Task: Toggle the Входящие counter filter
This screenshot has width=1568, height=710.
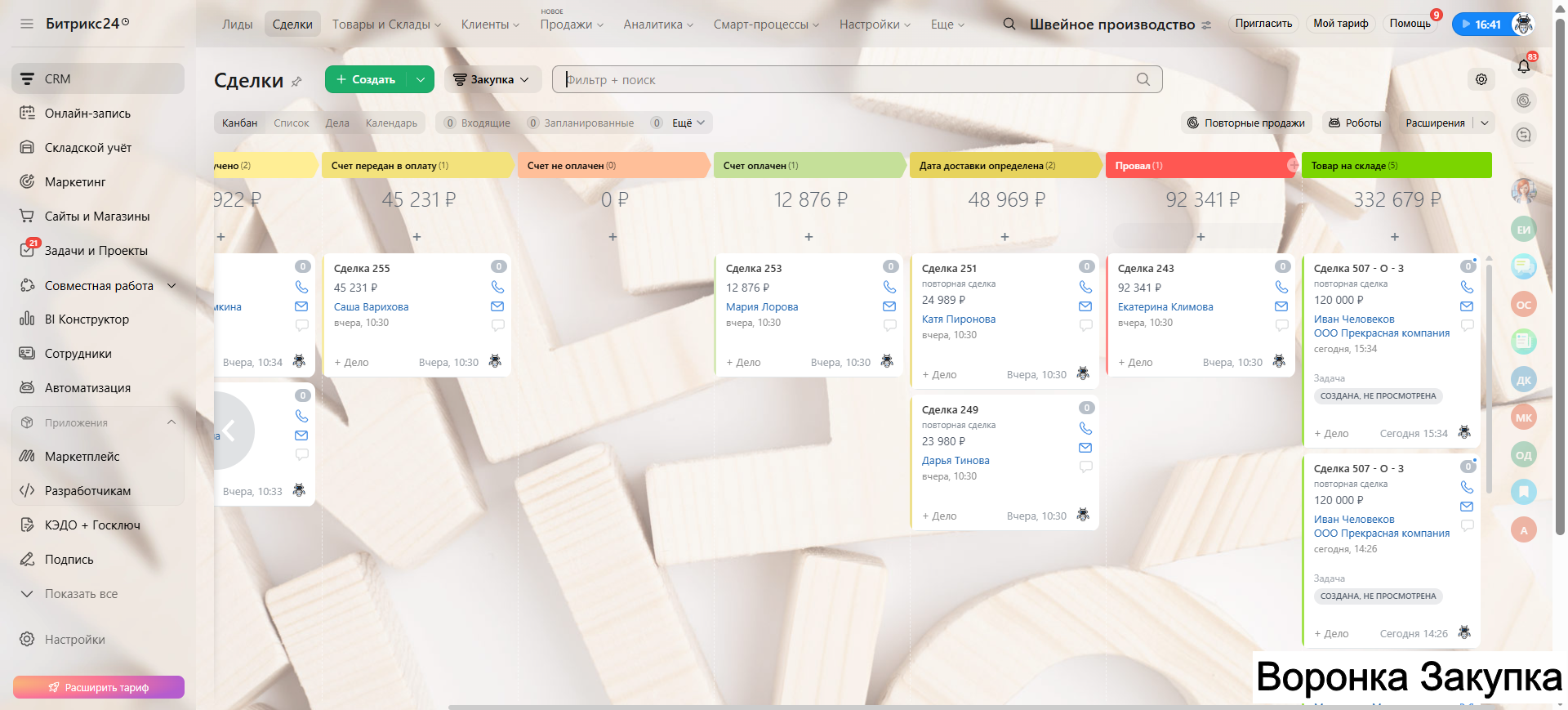Action: pos(478,123)
